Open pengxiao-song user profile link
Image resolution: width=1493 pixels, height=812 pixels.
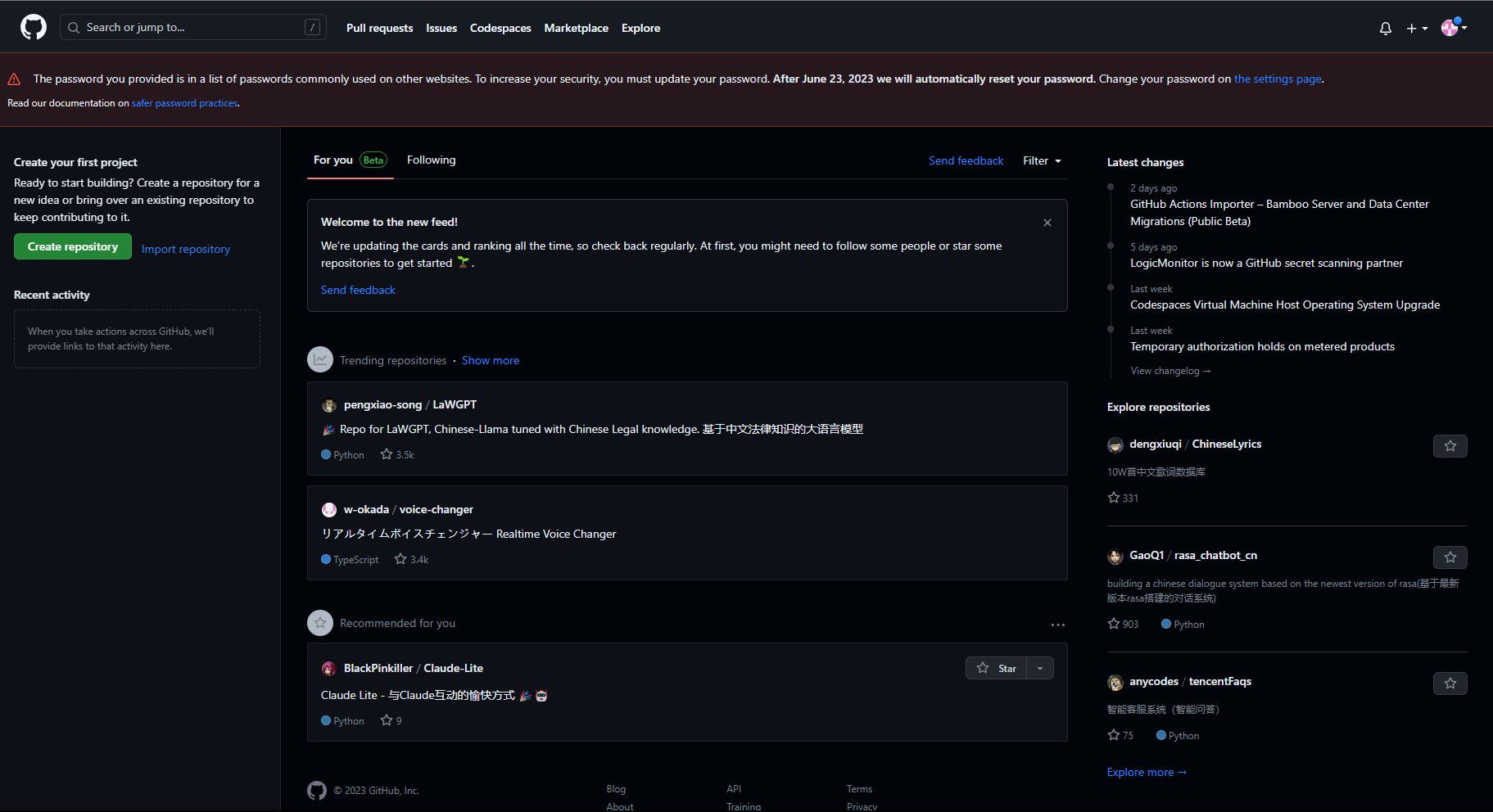click(x=382, y=404)
